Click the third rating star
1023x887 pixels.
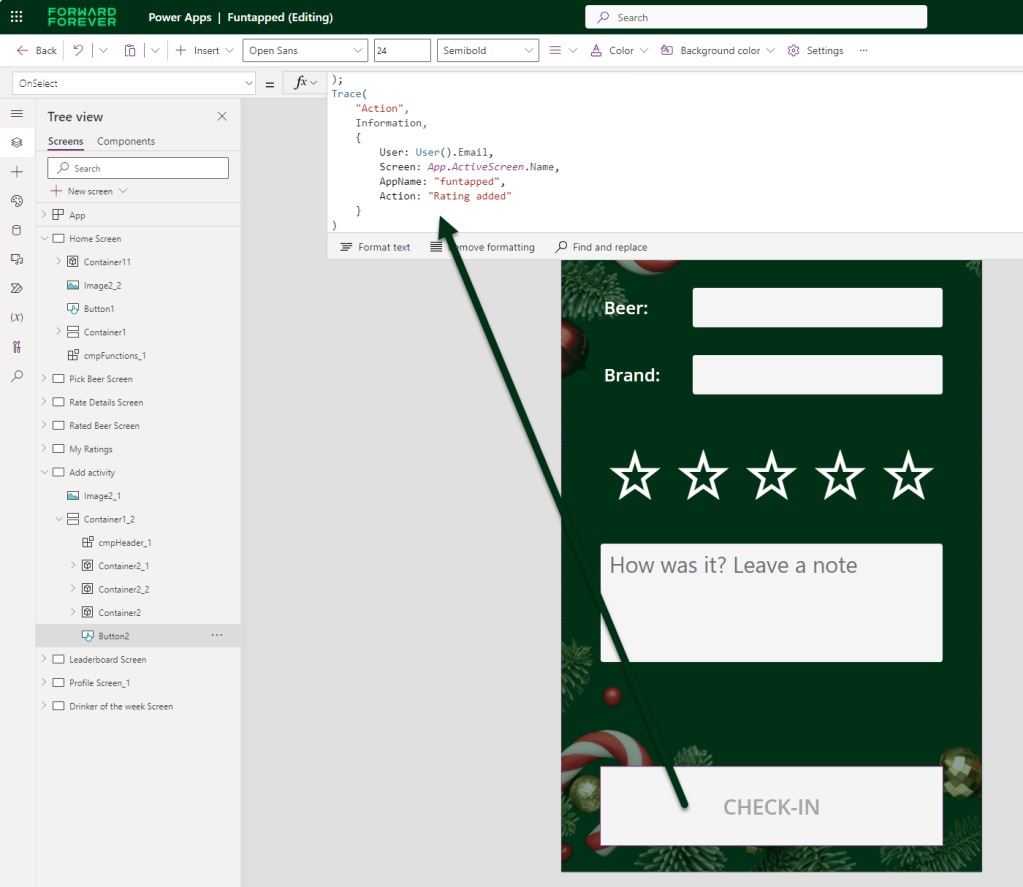tap(771, 475)
